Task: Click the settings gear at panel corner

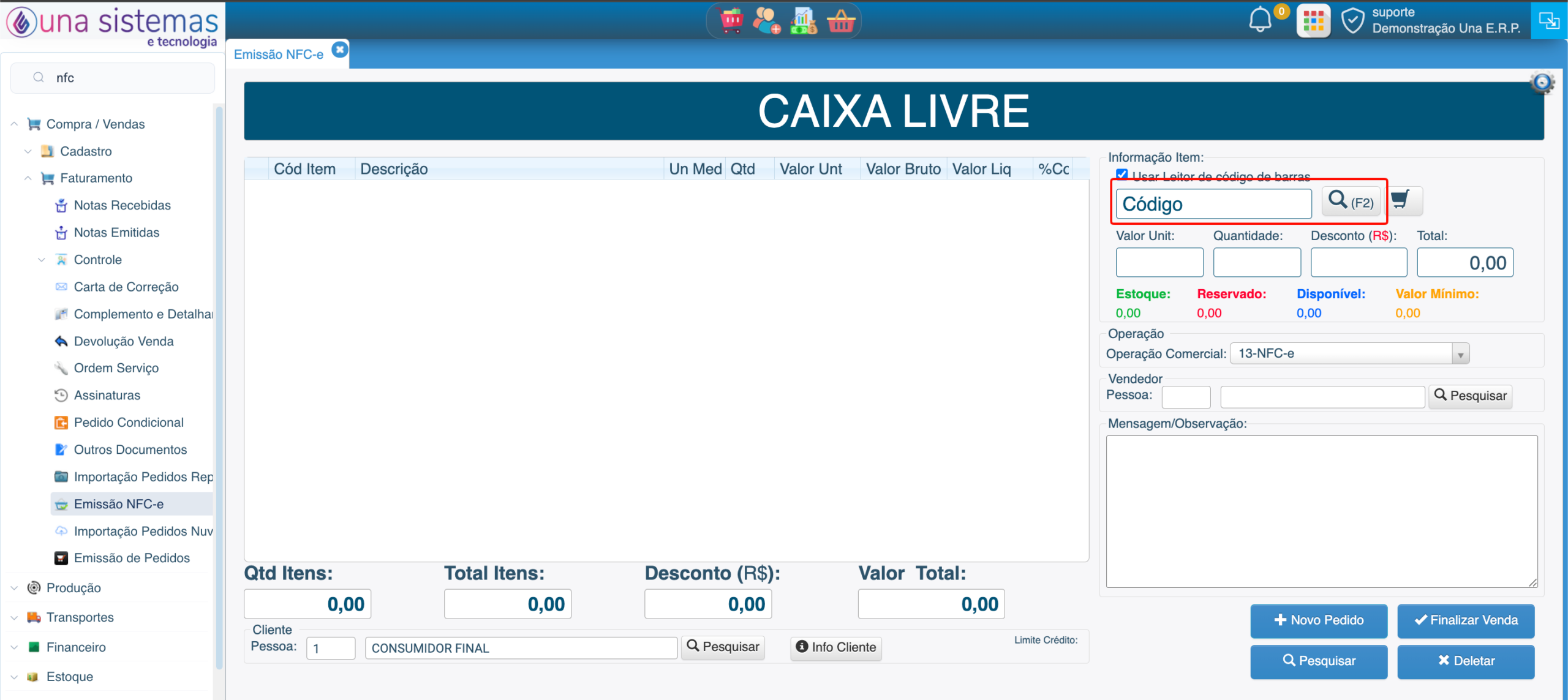Action: 1542,82
